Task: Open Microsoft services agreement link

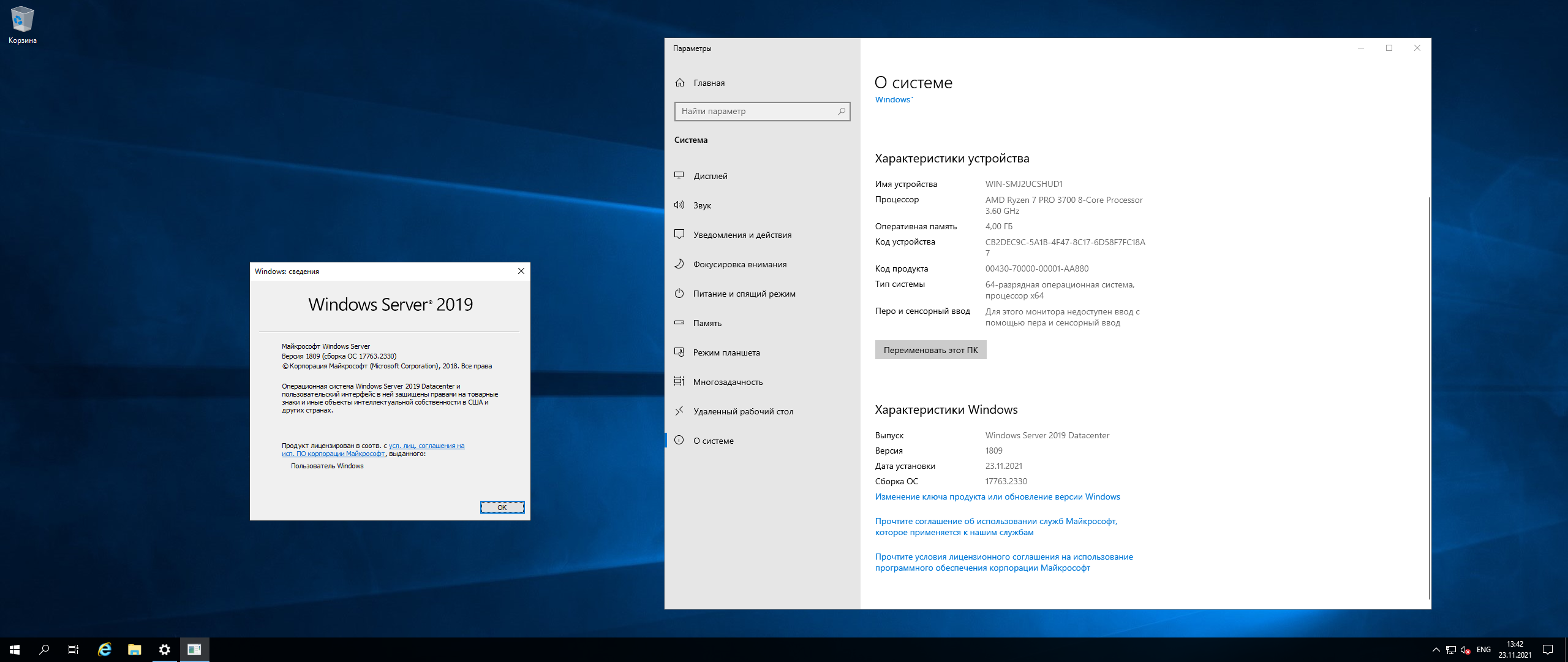Action: click(x=996, y=527)
